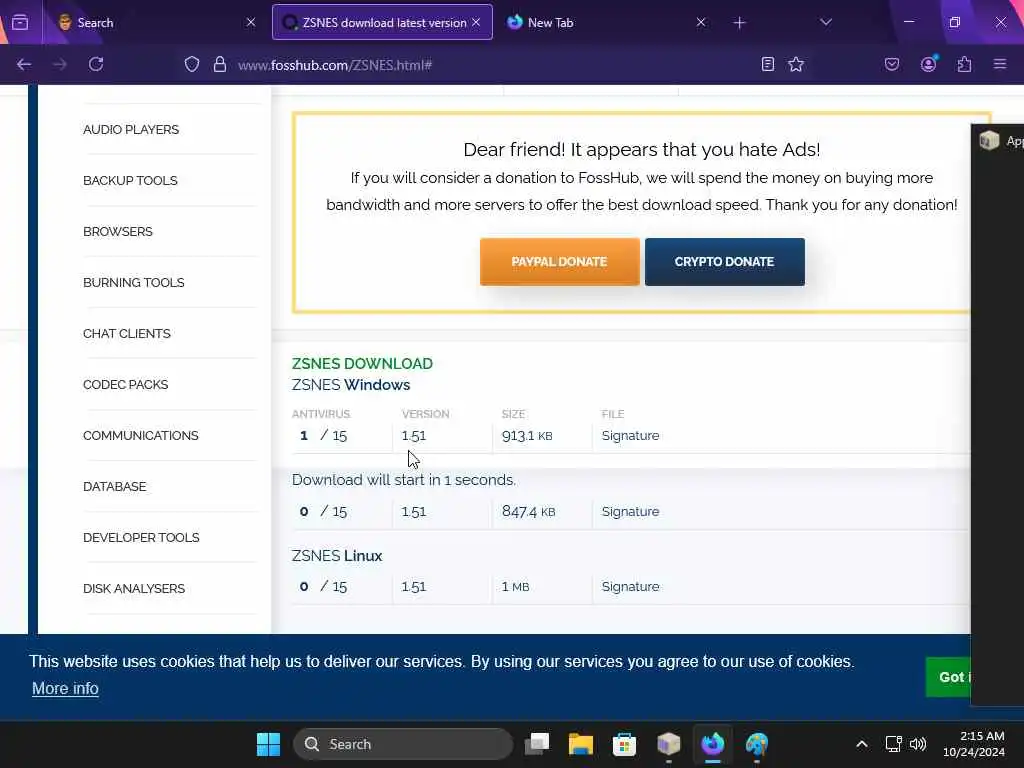The height and width of the screenshot is (768, 1024).
Task: Open the Windows Start menu
Action: click(268, 744)
